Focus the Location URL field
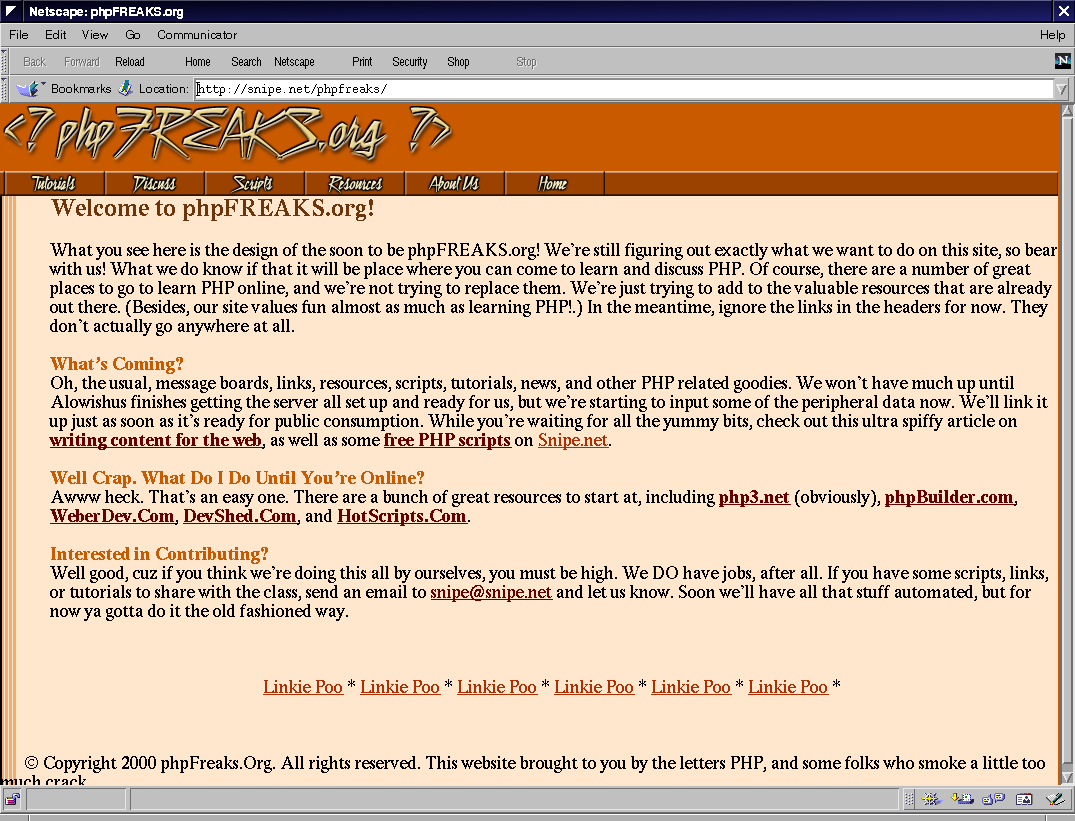Image resolution: width=1075 pixels, height=821 pixels. point(624,89)
